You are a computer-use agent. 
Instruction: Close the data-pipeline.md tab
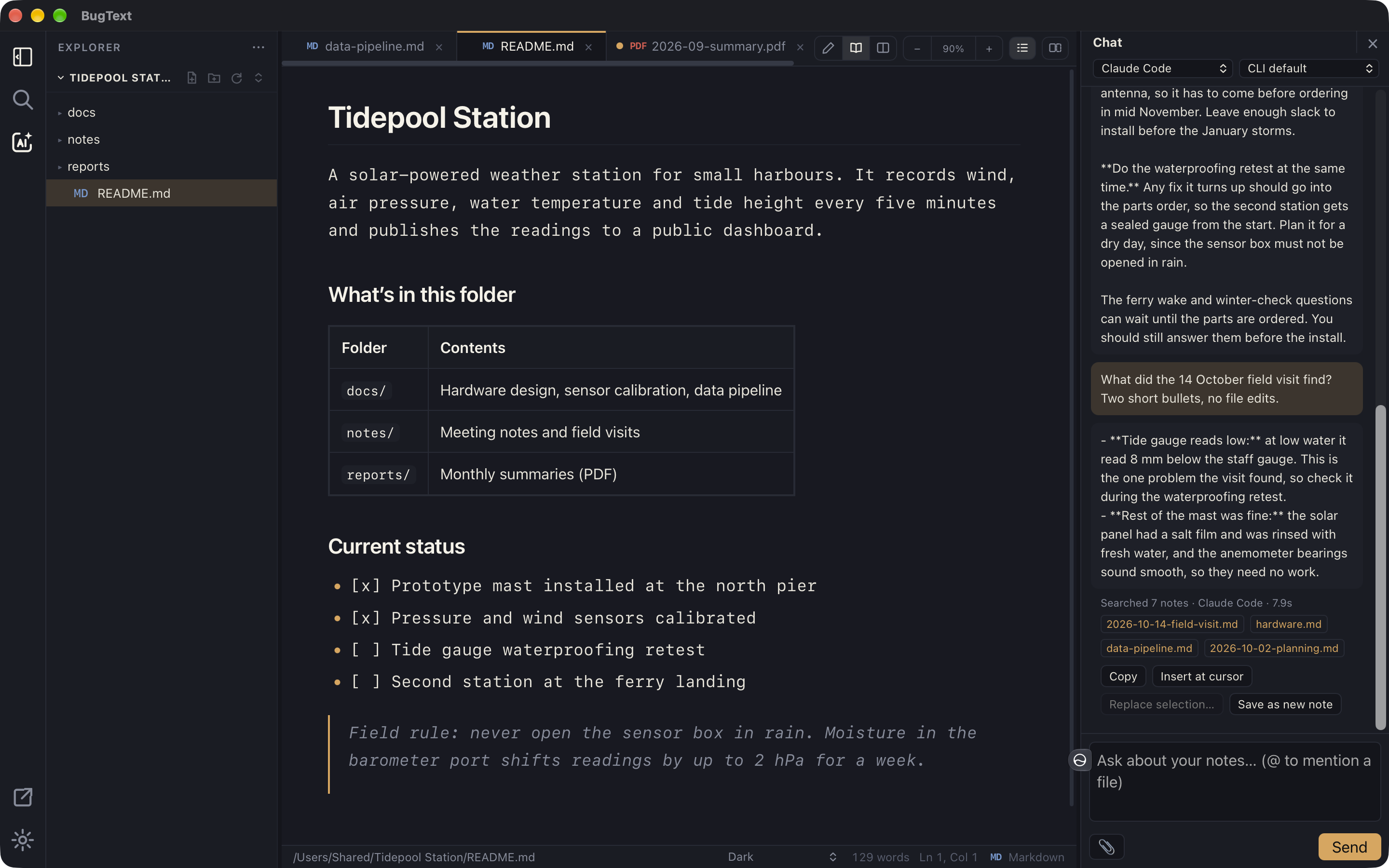[438, 47]
